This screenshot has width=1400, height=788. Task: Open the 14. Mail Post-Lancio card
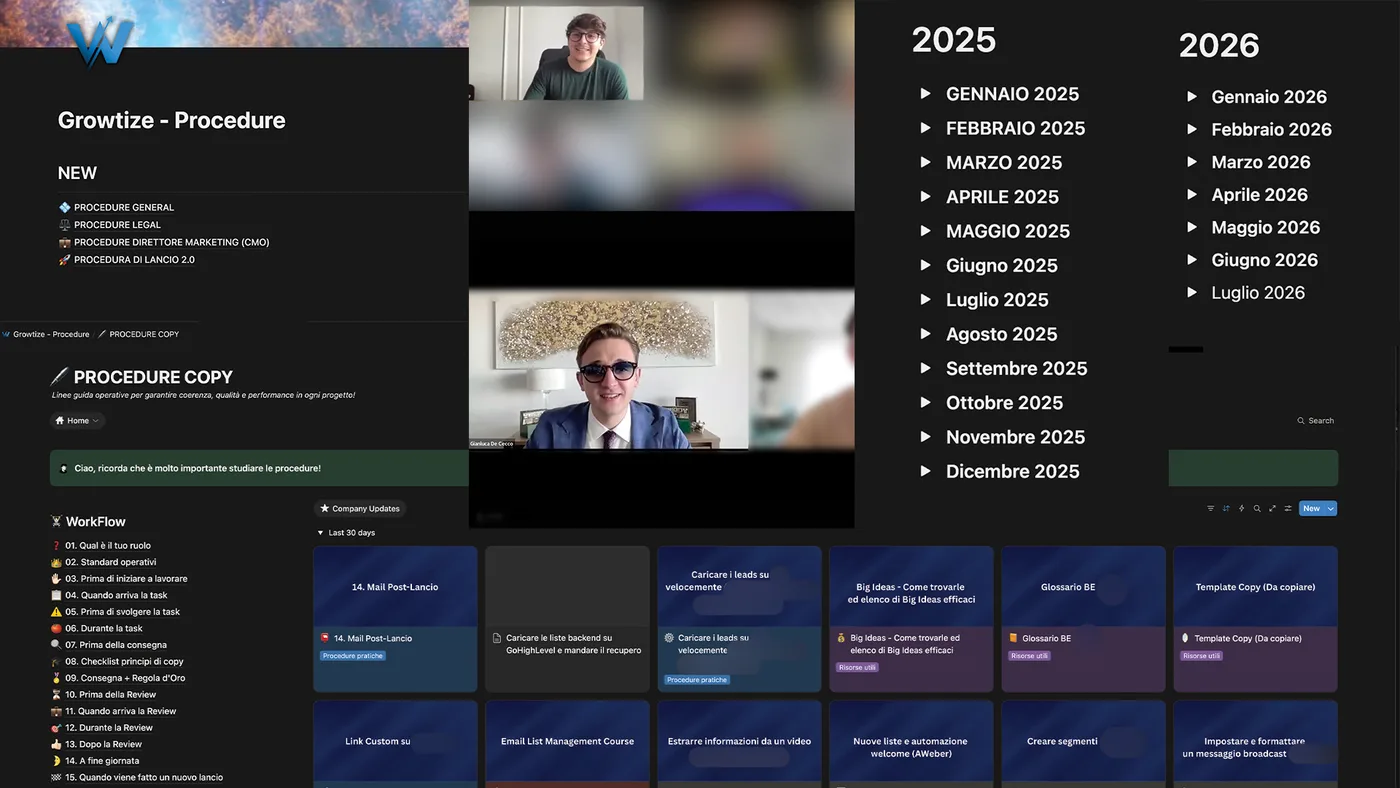[395, 619]
